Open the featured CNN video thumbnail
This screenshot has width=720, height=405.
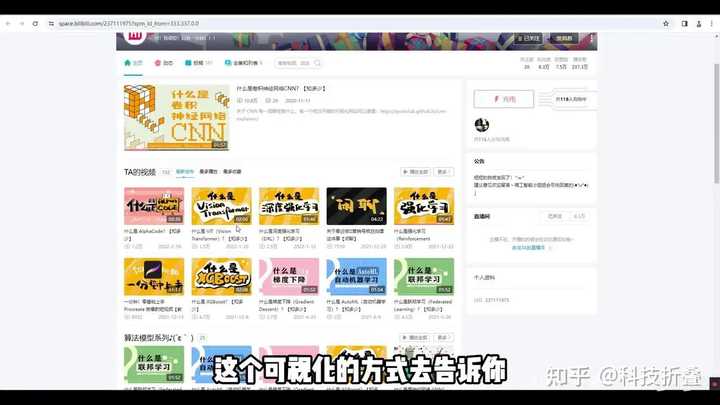(x=176, y=118)
